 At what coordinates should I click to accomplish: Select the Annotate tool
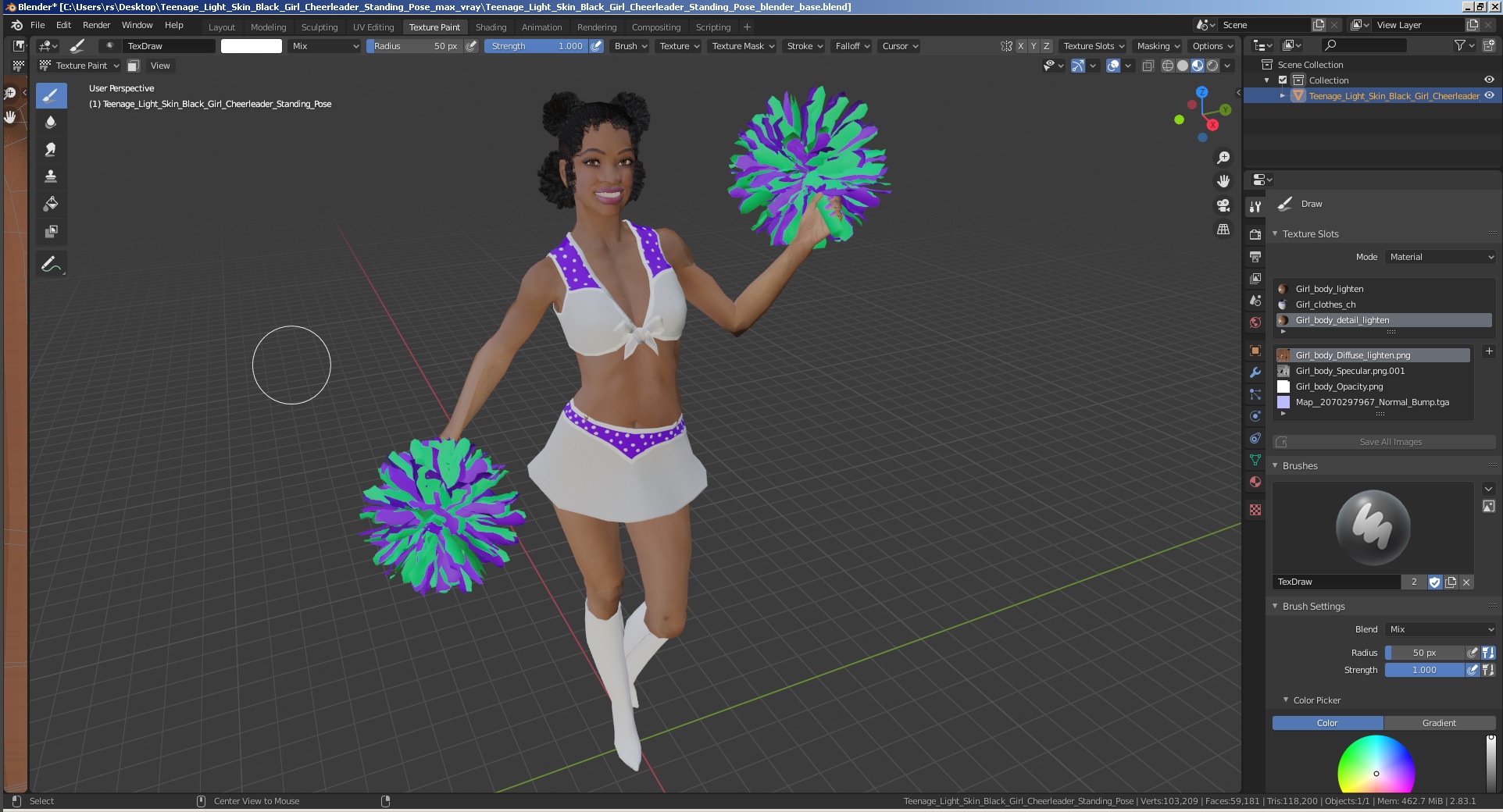[x=51, y=265]
